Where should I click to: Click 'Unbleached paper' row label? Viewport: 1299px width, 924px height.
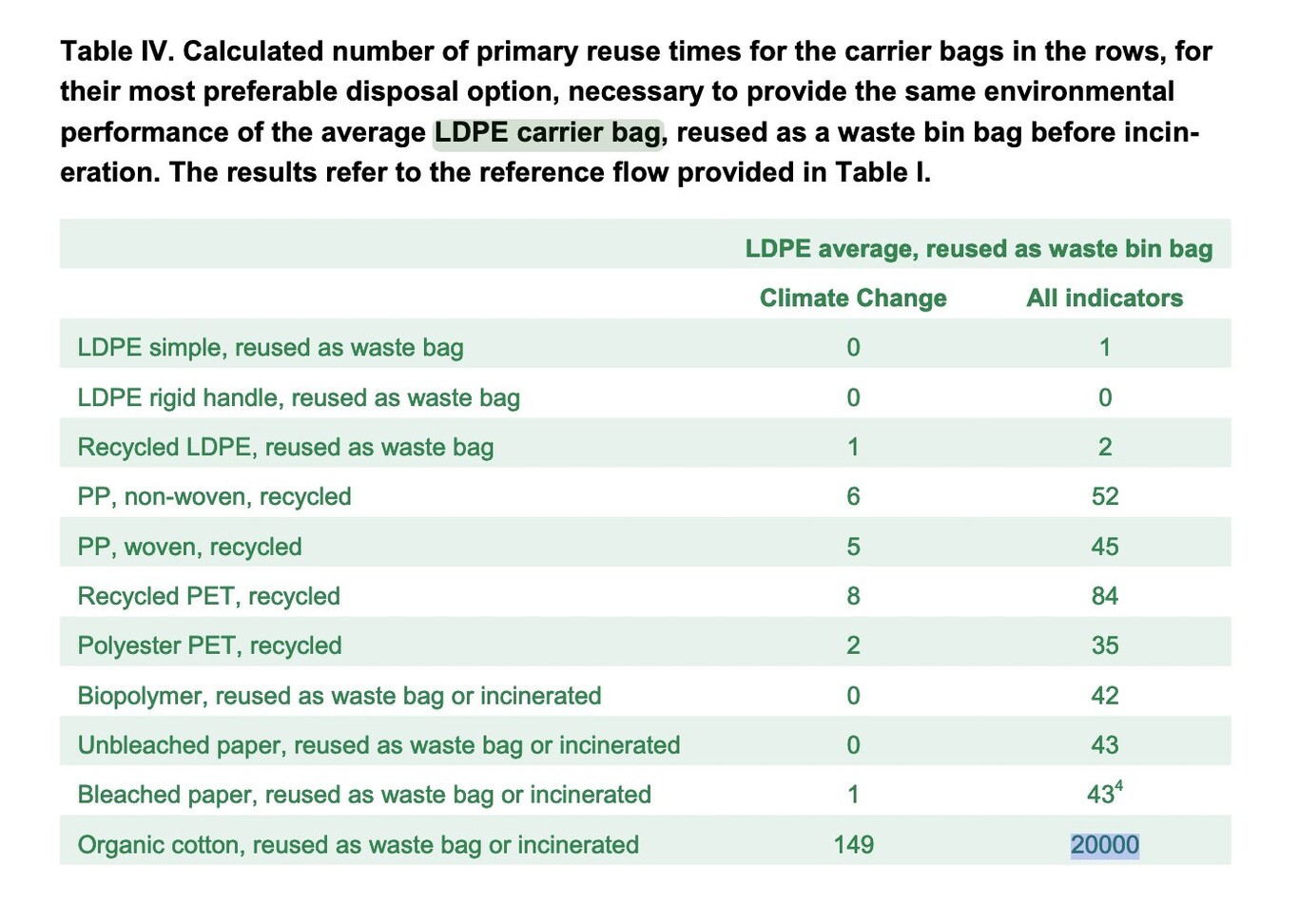(378, 744)
